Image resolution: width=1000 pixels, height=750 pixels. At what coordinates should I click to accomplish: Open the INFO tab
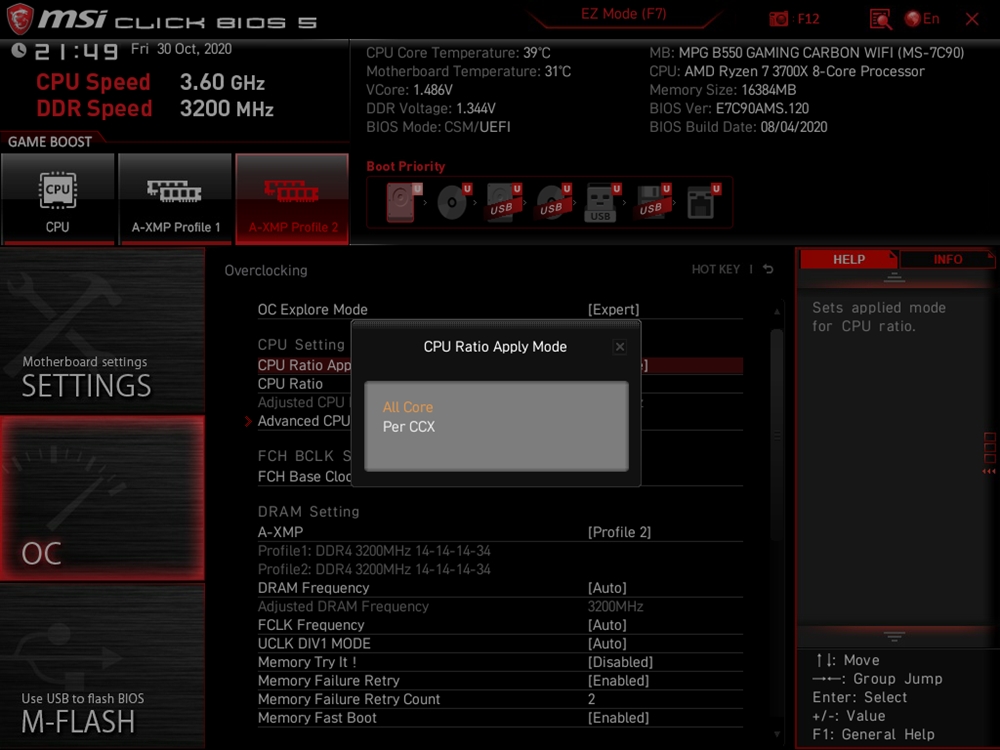click(947, 259)
